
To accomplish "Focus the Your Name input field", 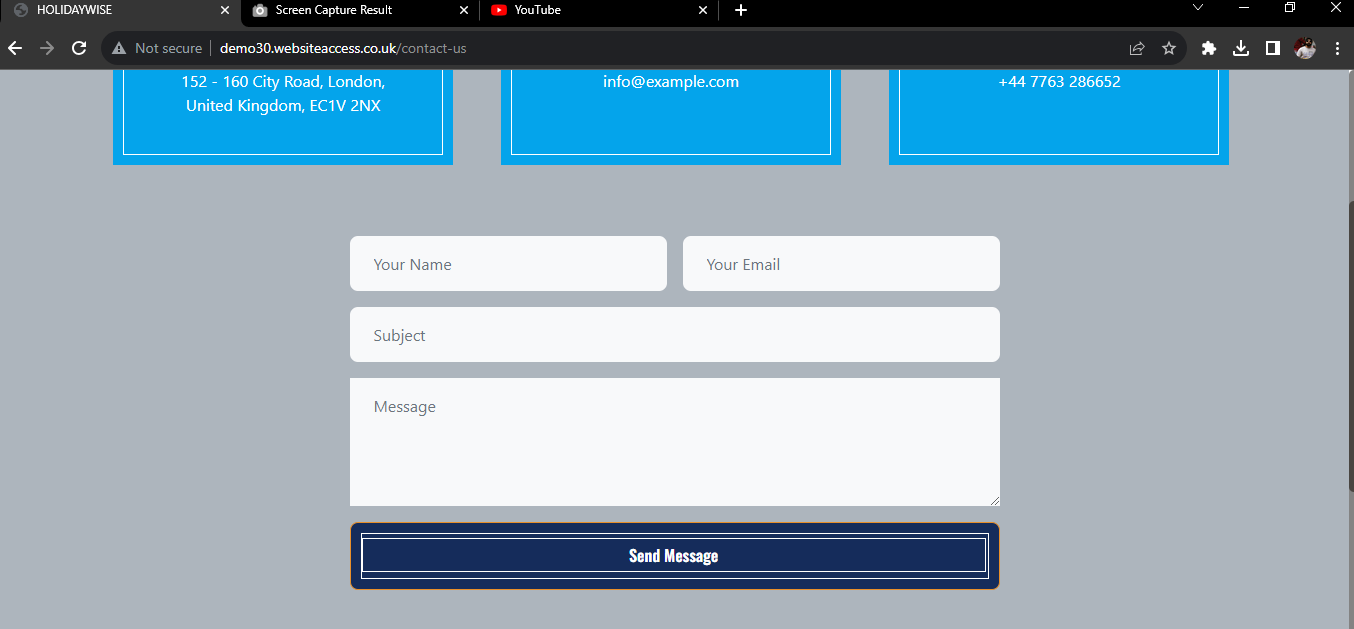I will [x=508, y=264].
